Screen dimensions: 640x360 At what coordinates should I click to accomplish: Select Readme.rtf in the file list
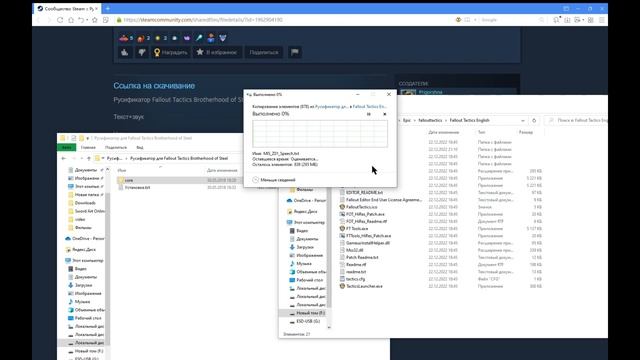[x=353, y=264]
